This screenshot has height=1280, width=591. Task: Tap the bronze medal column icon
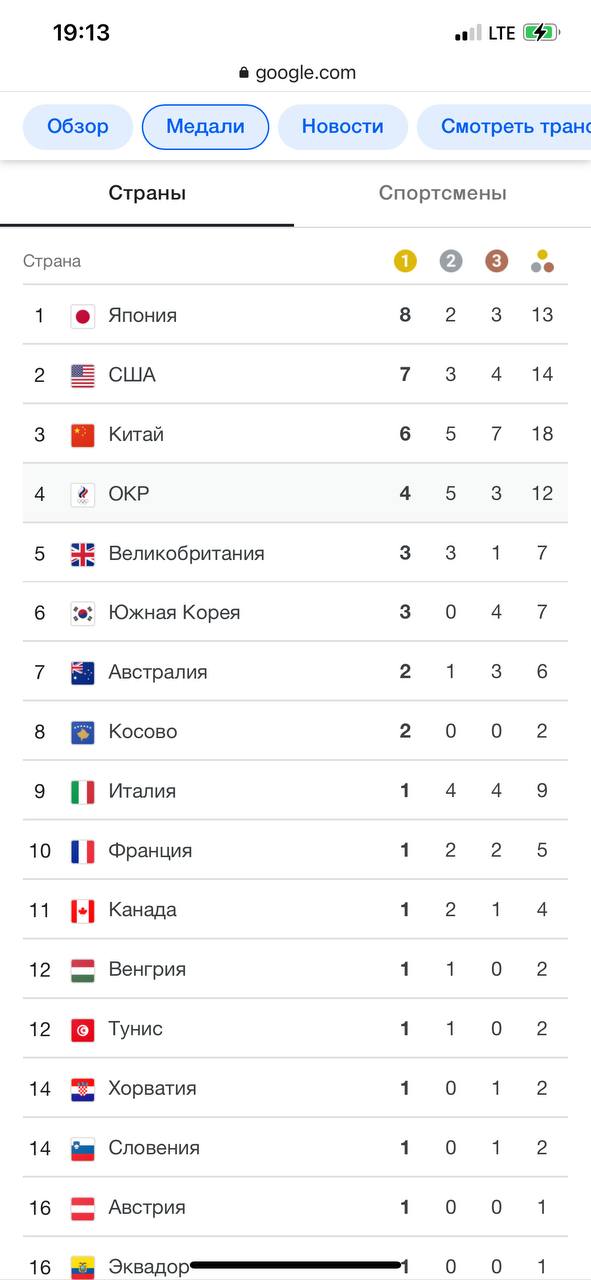[497, 261]
